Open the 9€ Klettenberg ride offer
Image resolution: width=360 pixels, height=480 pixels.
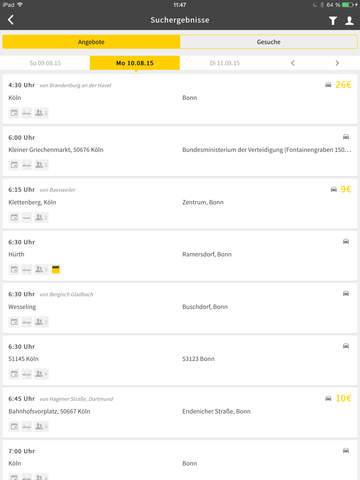pos(180,204)
